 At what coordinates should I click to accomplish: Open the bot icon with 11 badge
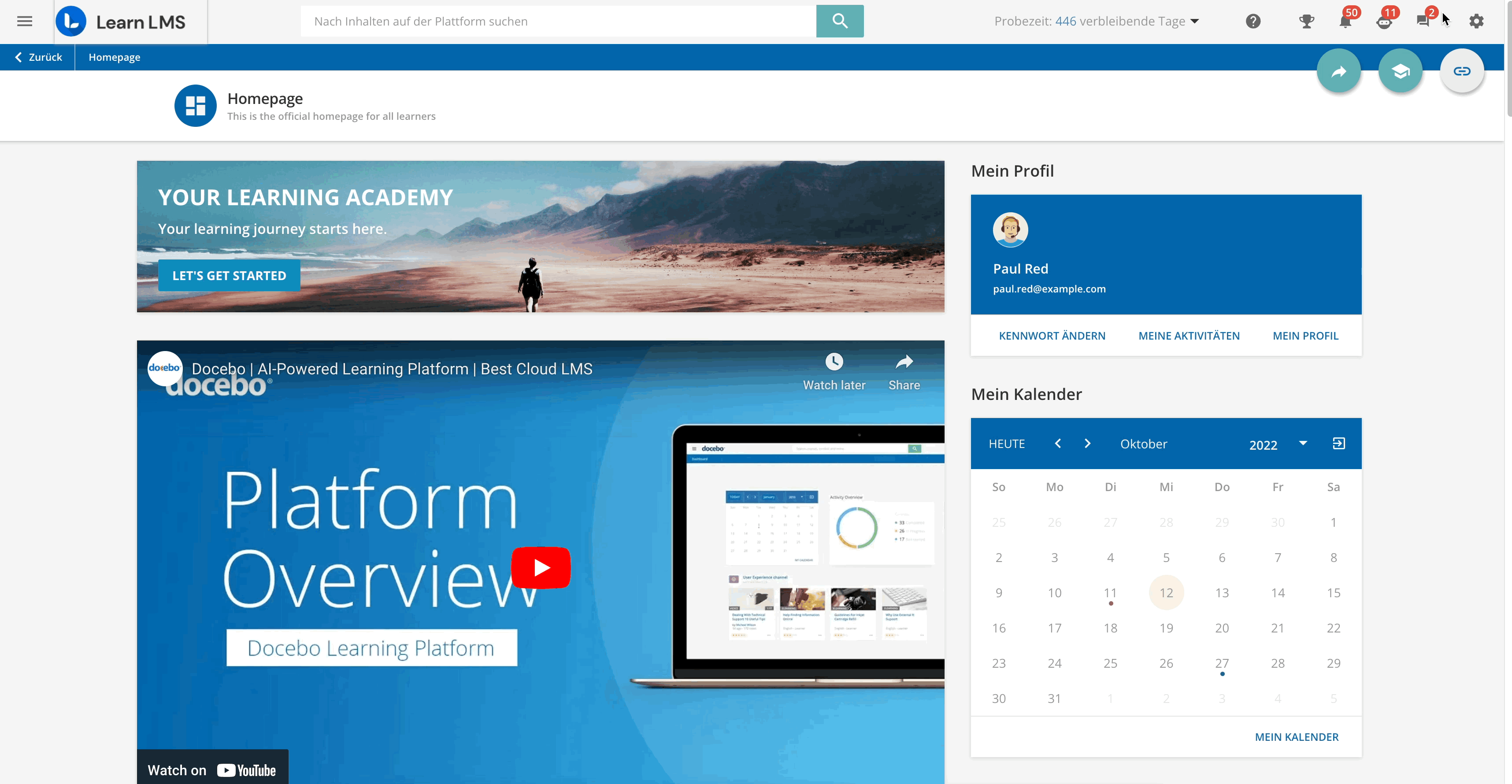click(1384, 22)
